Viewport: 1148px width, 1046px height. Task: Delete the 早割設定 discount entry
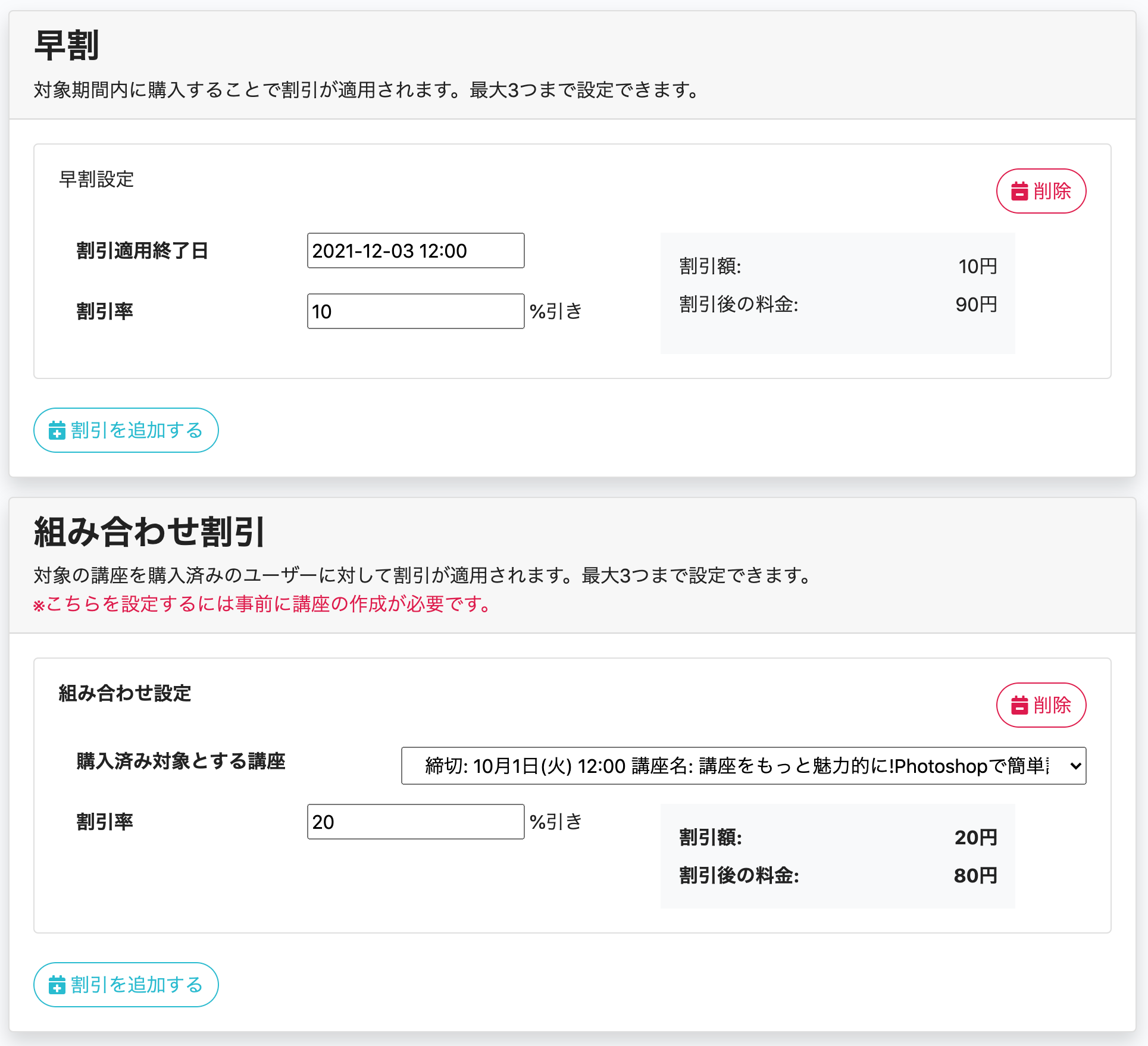1041,191
